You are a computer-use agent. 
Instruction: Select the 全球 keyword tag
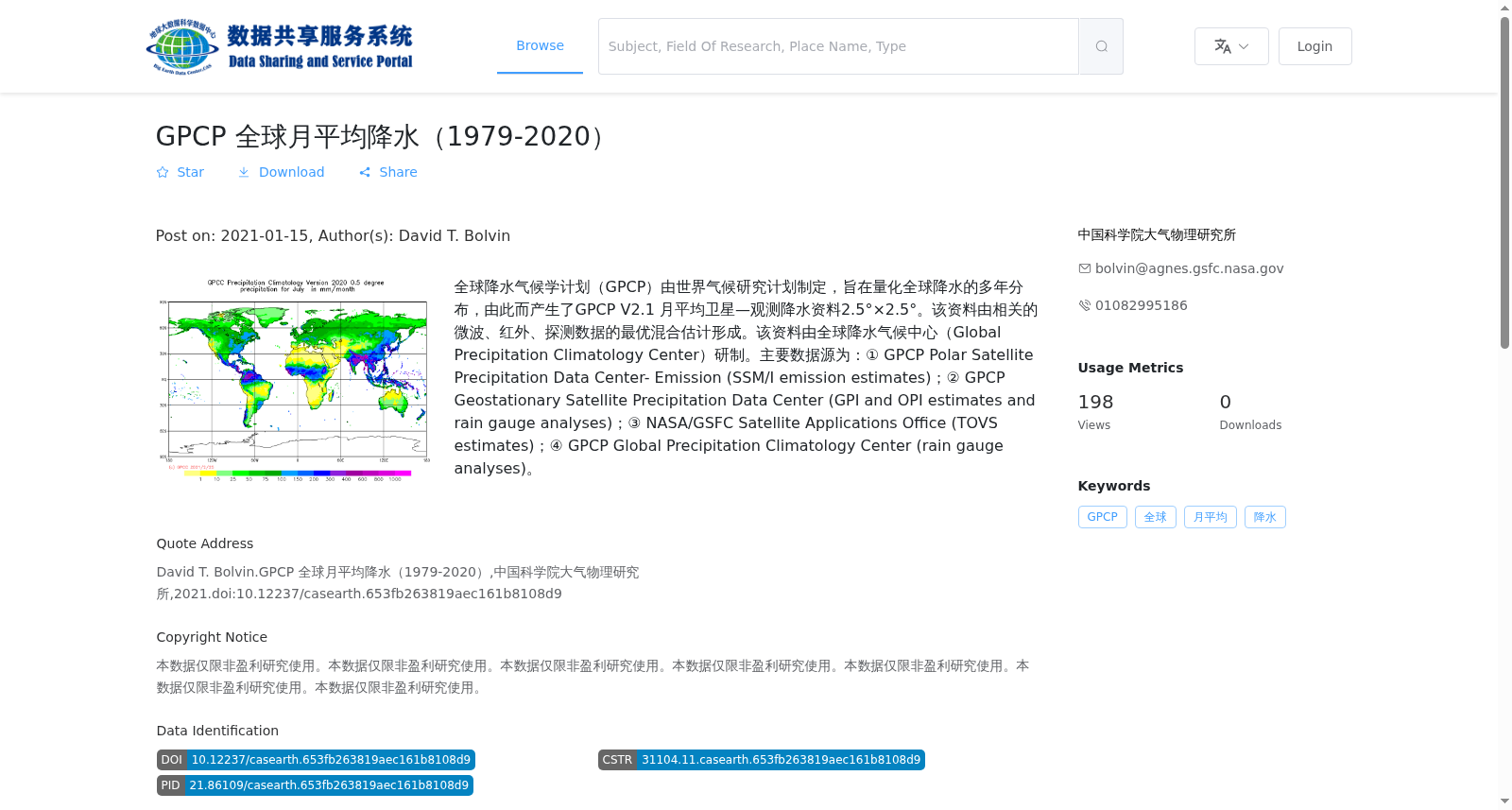1155,517
